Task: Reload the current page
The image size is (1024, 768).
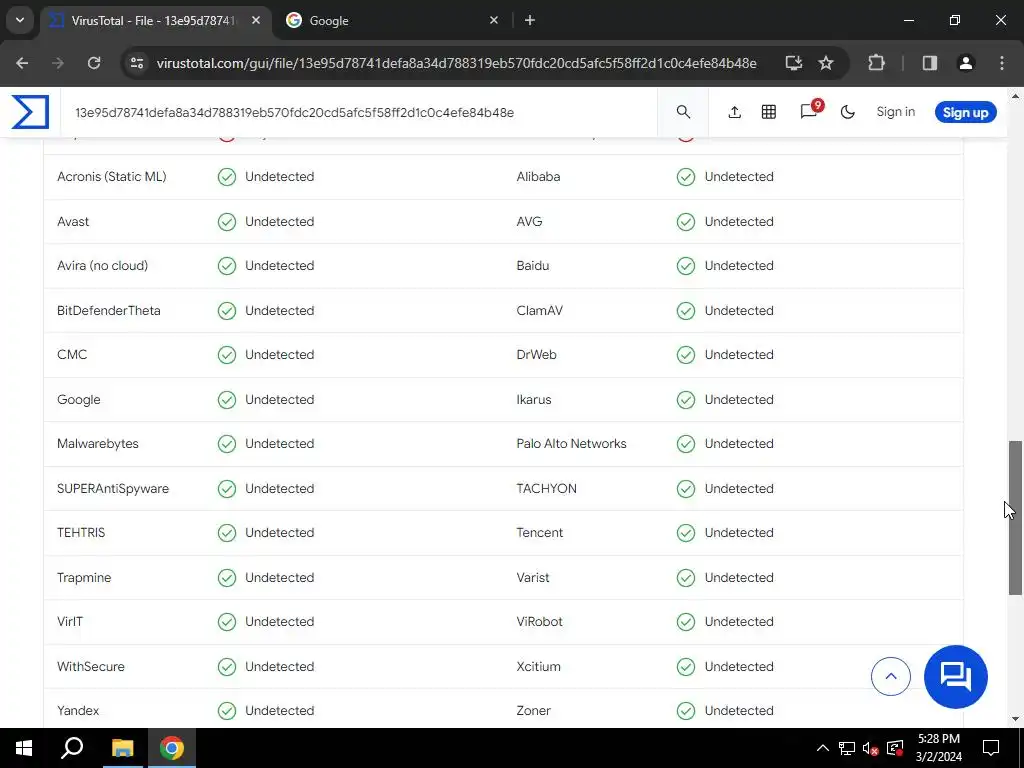Action: [x=94, y=63]
